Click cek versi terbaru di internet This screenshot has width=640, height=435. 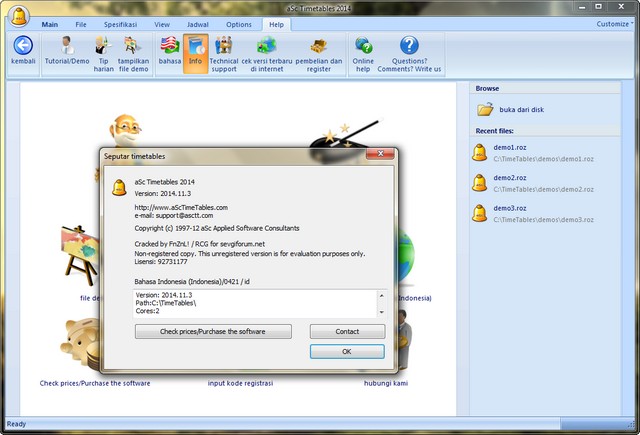pos(267,45)
